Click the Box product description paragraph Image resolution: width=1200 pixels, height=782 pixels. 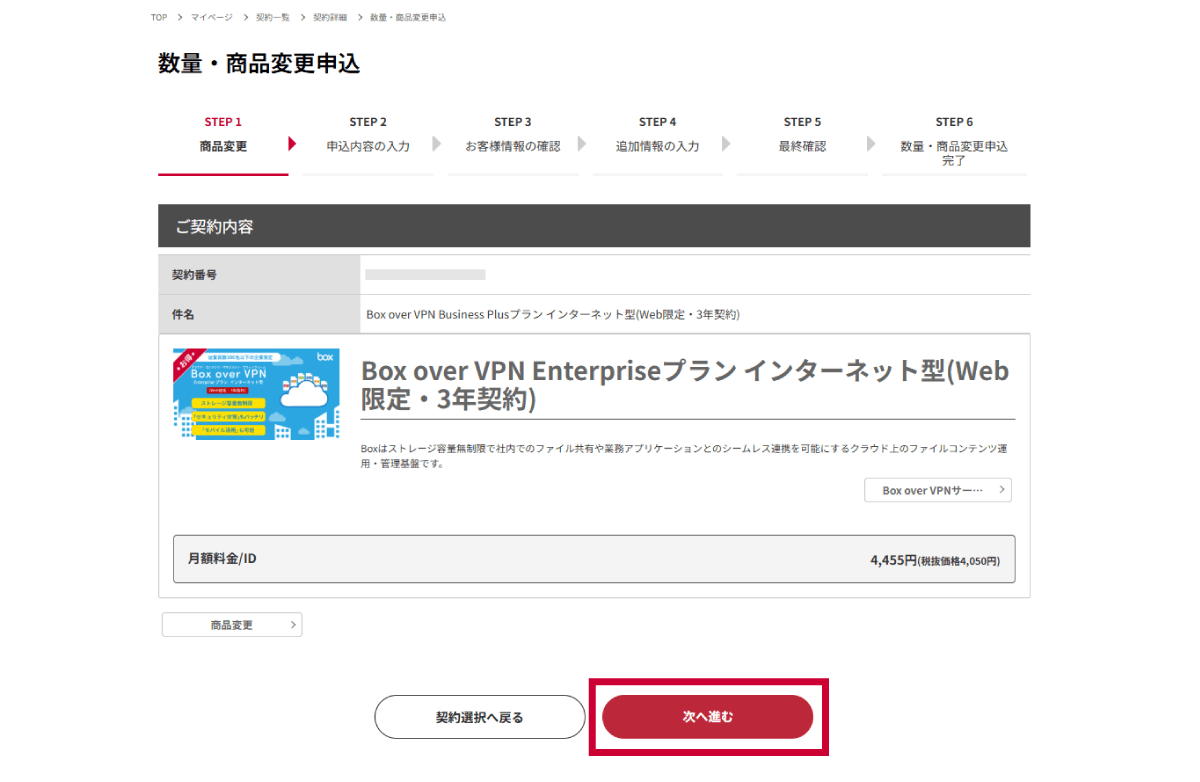pyautogui.click(x=684, y=456)
